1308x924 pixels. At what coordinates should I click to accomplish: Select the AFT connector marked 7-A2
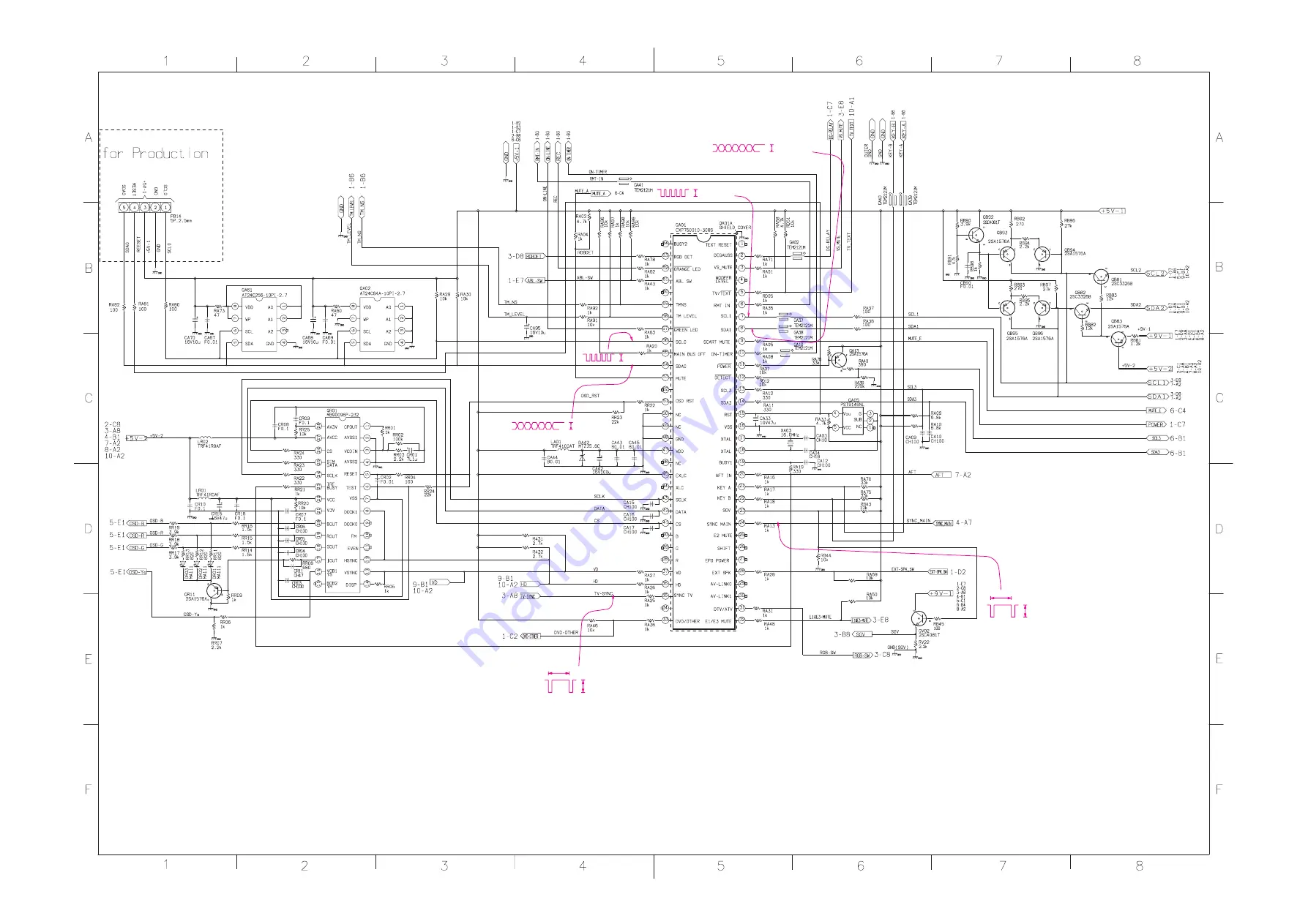click(941, 475)
